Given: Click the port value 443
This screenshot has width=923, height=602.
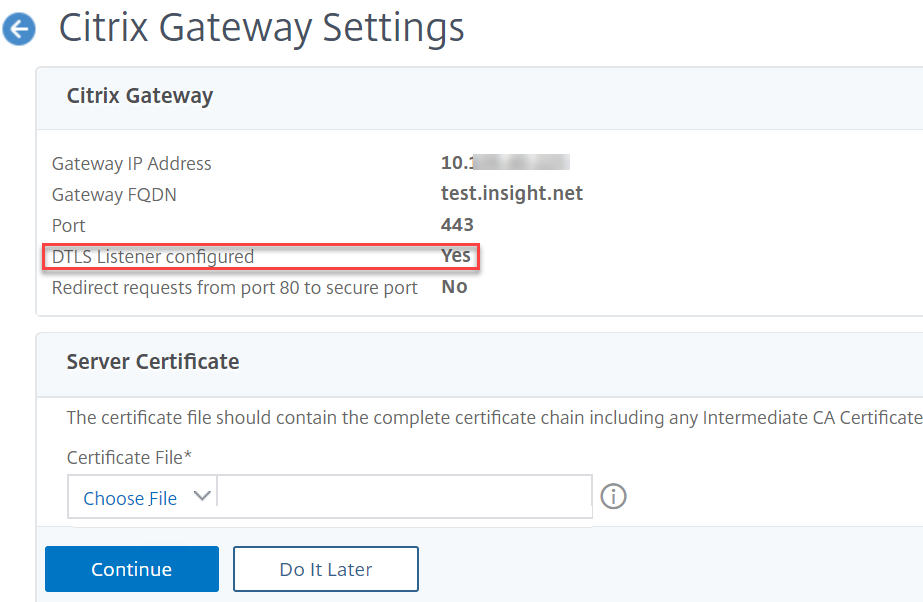Looking at the screenshot, I should pyautogui.click(x=457, y=225).
